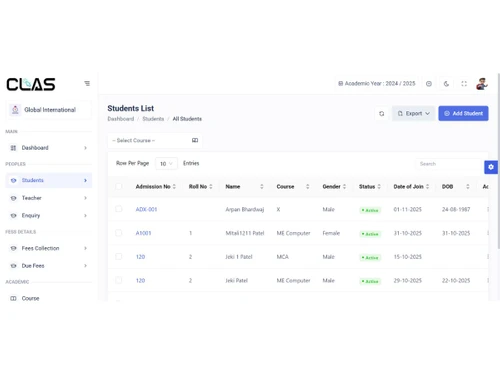Go to Dashboard breadcrumb link
This screenshot has height=375, width=500.
[x=121, y=119]
